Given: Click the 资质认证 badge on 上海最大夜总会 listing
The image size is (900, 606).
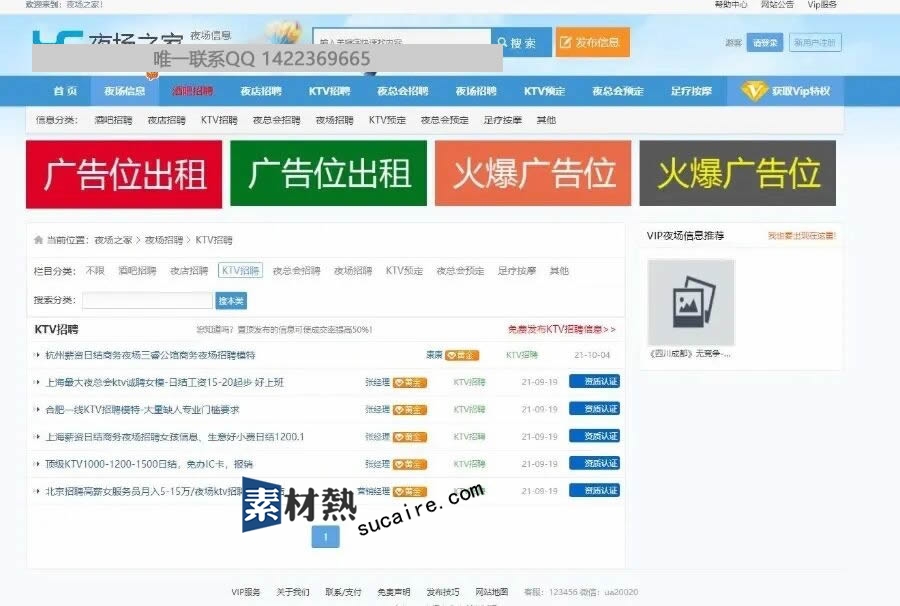Looking at the screenshot, I should coord(594,382).
